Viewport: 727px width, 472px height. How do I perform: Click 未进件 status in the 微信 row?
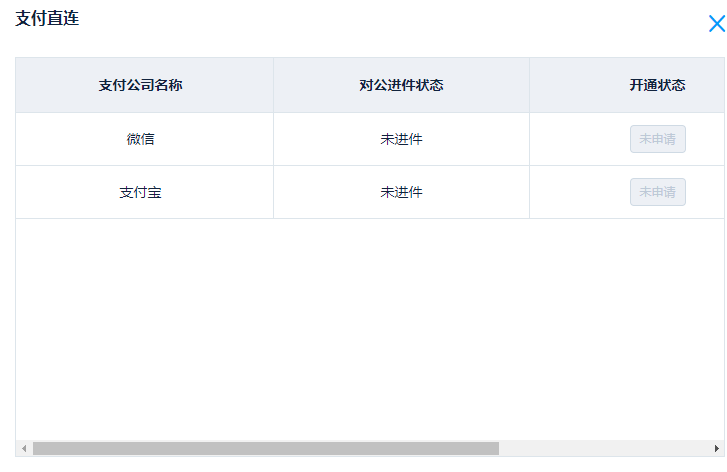pyautogui.click(x=401, y=139)
